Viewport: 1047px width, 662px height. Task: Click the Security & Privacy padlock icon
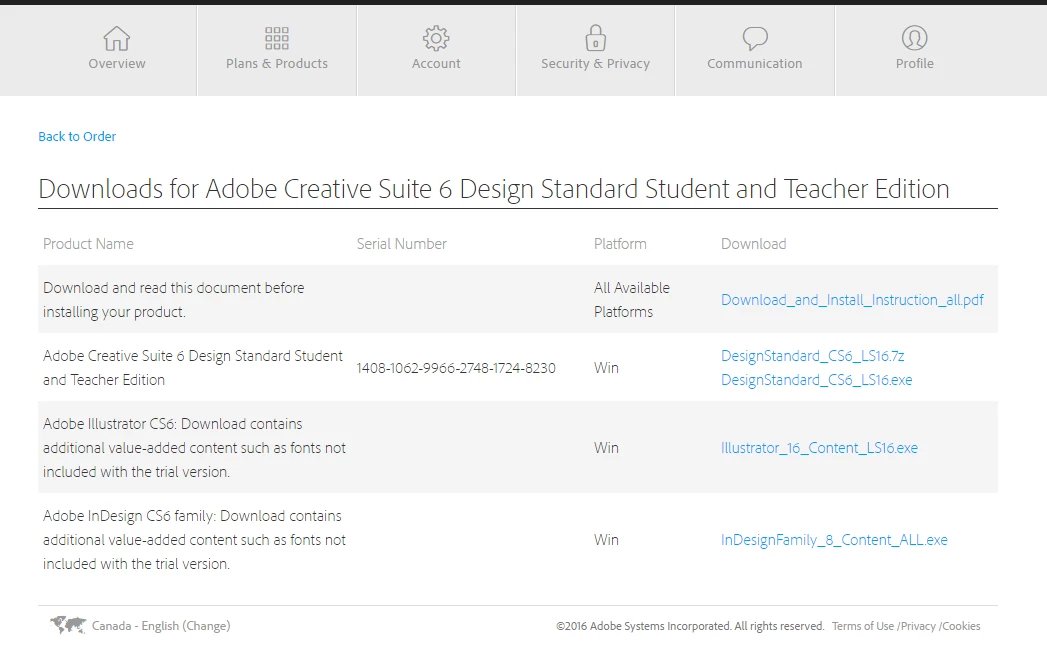point(596,37)
